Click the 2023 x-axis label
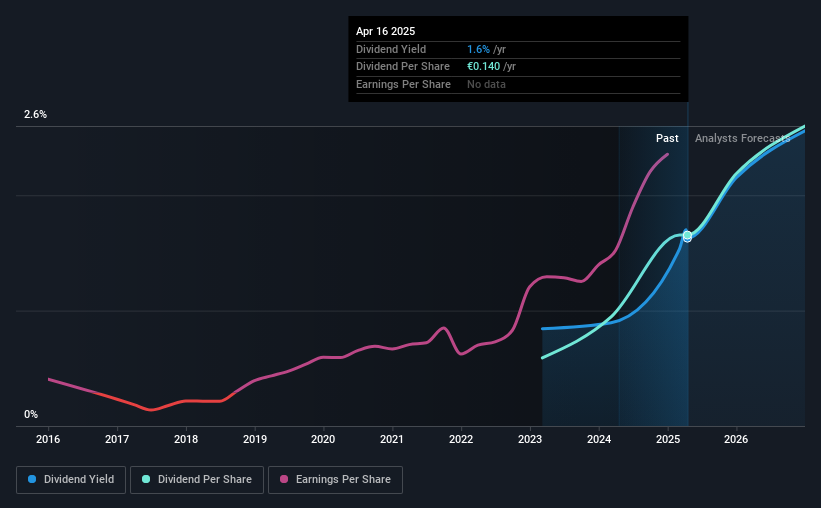The height and width of the screenshot is (508, 821). (x=530, y=439)
